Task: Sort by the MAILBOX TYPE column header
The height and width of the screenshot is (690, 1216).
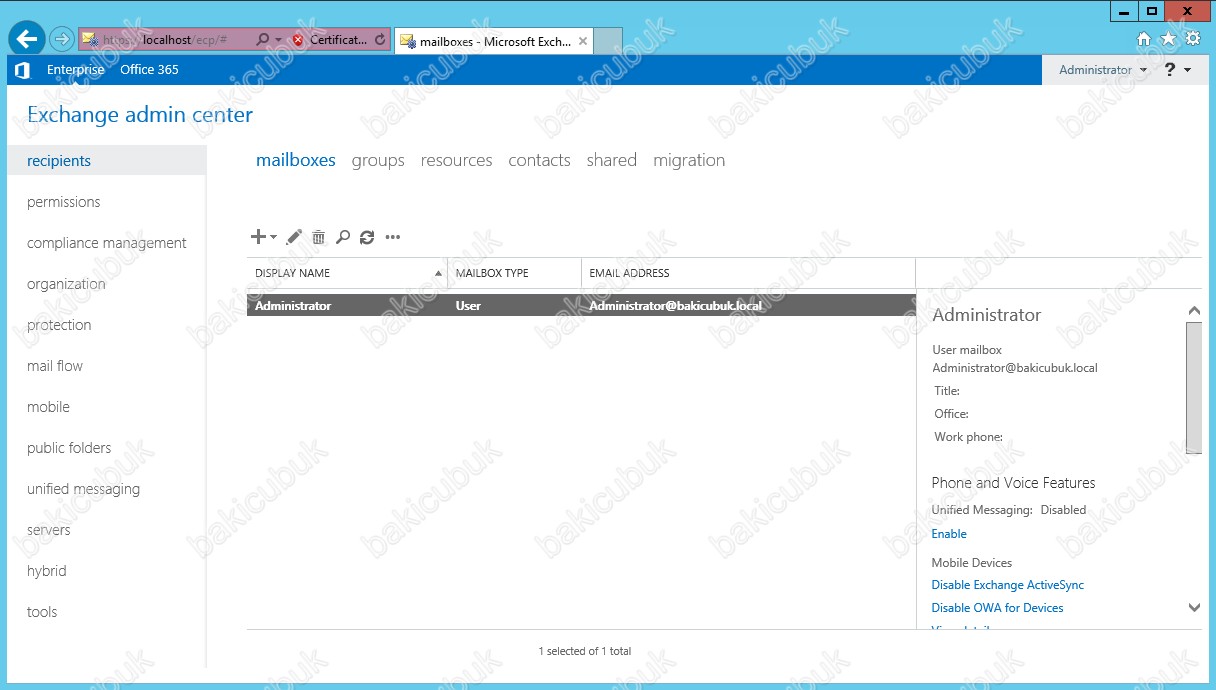Action: tap(514, 273)
